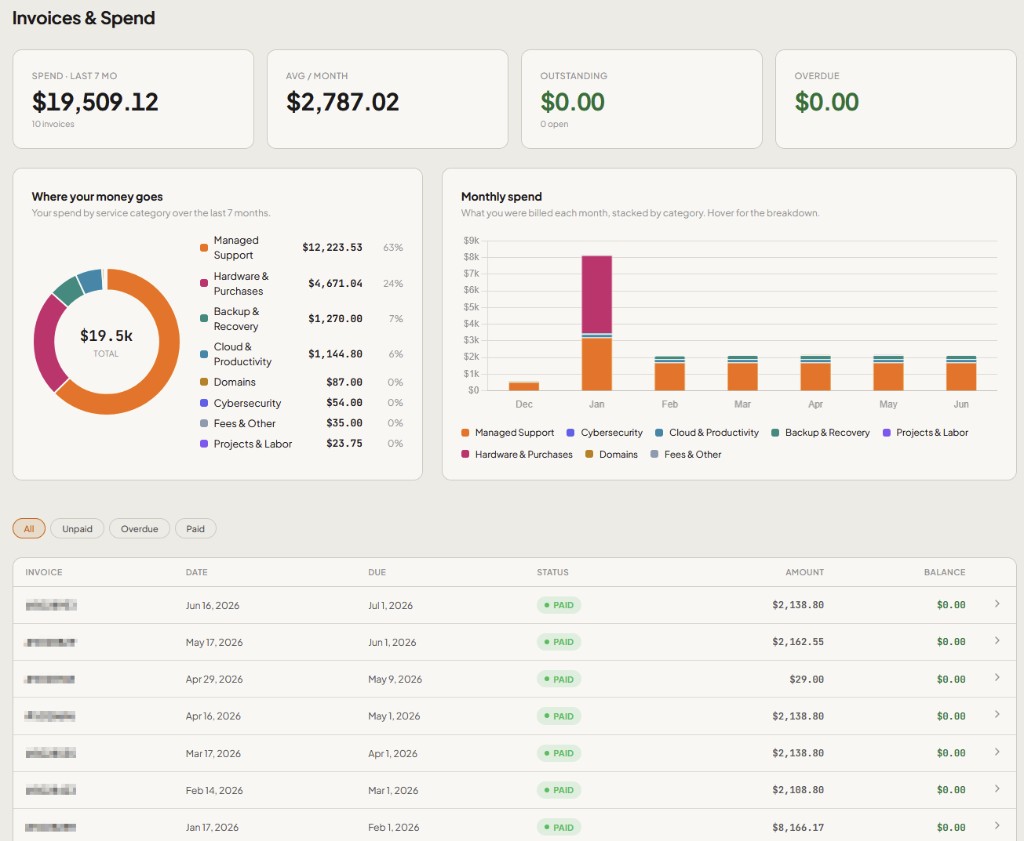
Task: Click the Cybersecurity swatch in donut list
Action: coord(204,403)
